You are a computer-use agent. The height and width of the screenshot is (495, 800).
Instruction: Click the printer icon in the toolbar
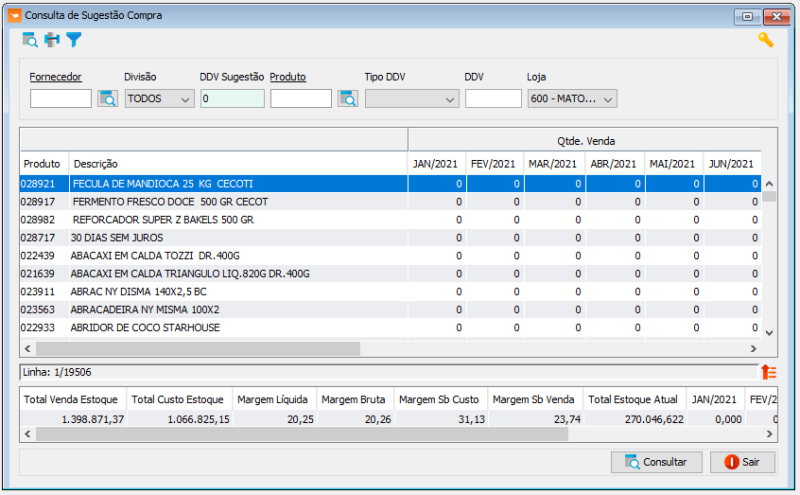click(x=52, y=40)
